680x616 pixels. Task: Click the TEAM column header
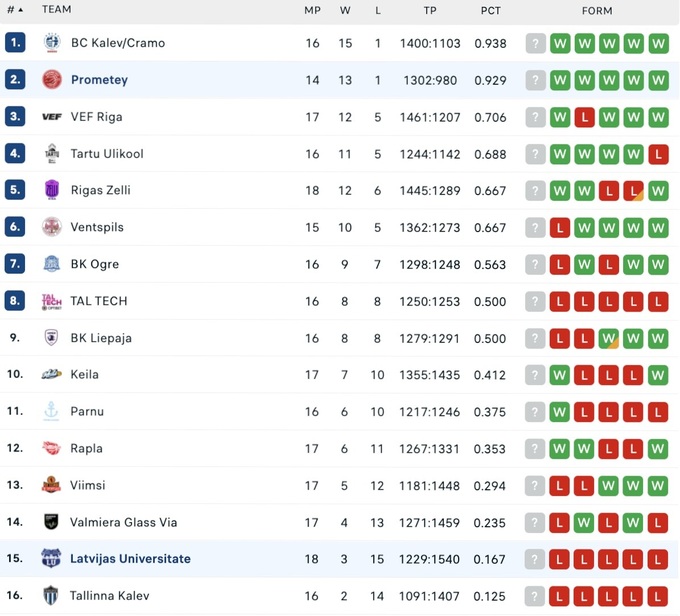click(x=57, y=10)
